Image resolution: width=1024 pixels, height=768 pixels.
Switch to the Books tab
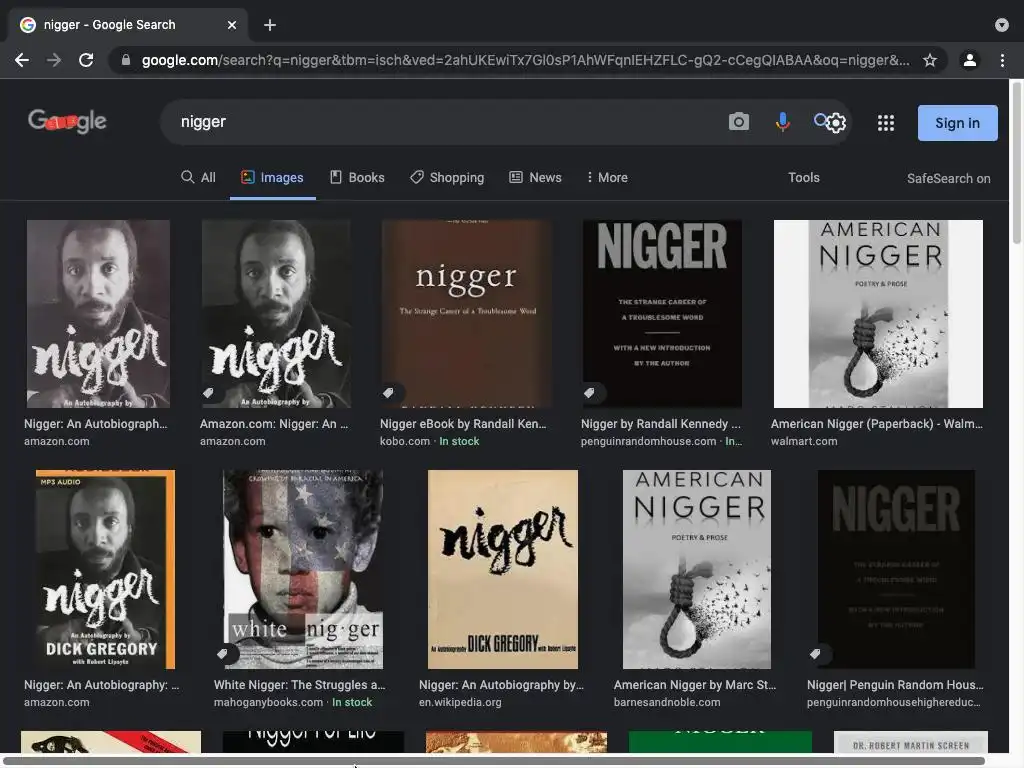[x=357, y=178]
